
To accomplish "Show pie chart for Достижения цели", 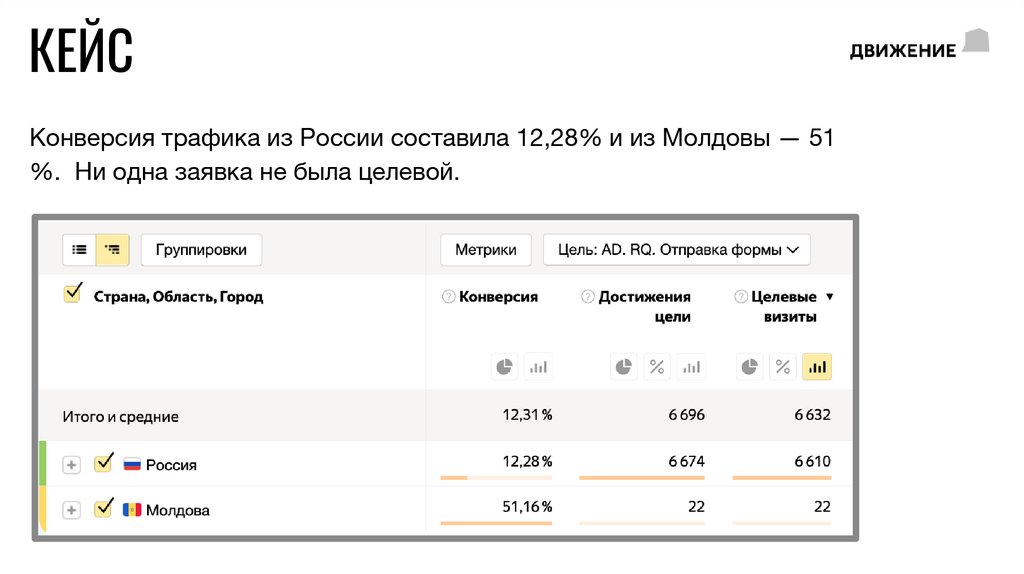I will [624, 367].
